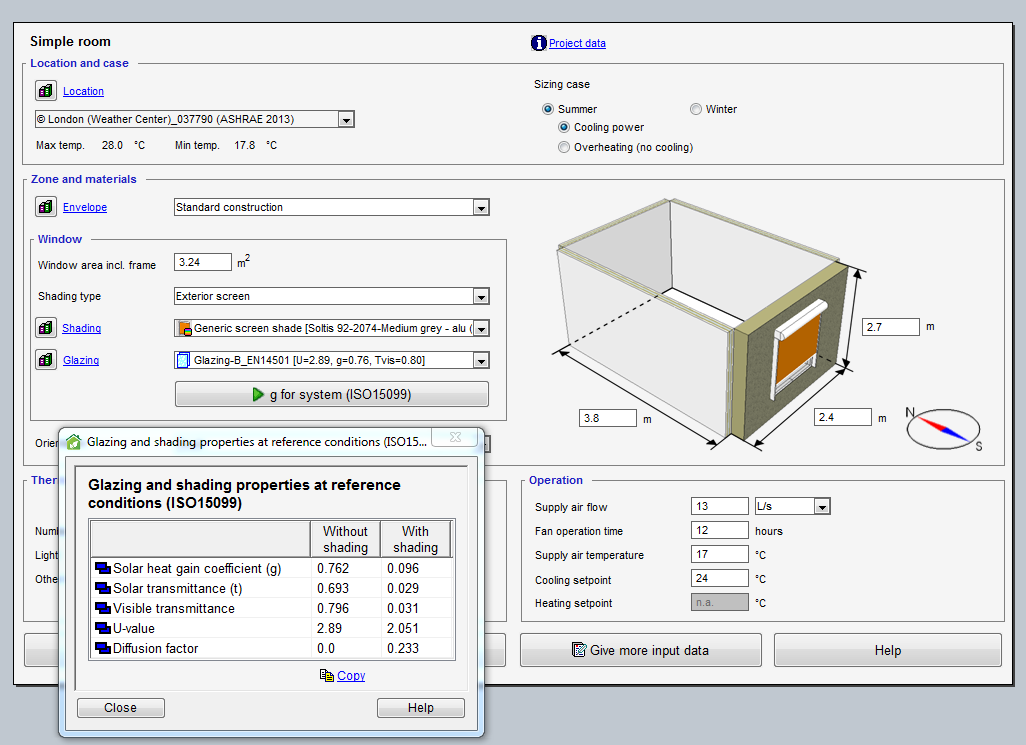Click the green building icon next to Shading
The height and width of the screenshot is (745, 1026).
(45, 327)
